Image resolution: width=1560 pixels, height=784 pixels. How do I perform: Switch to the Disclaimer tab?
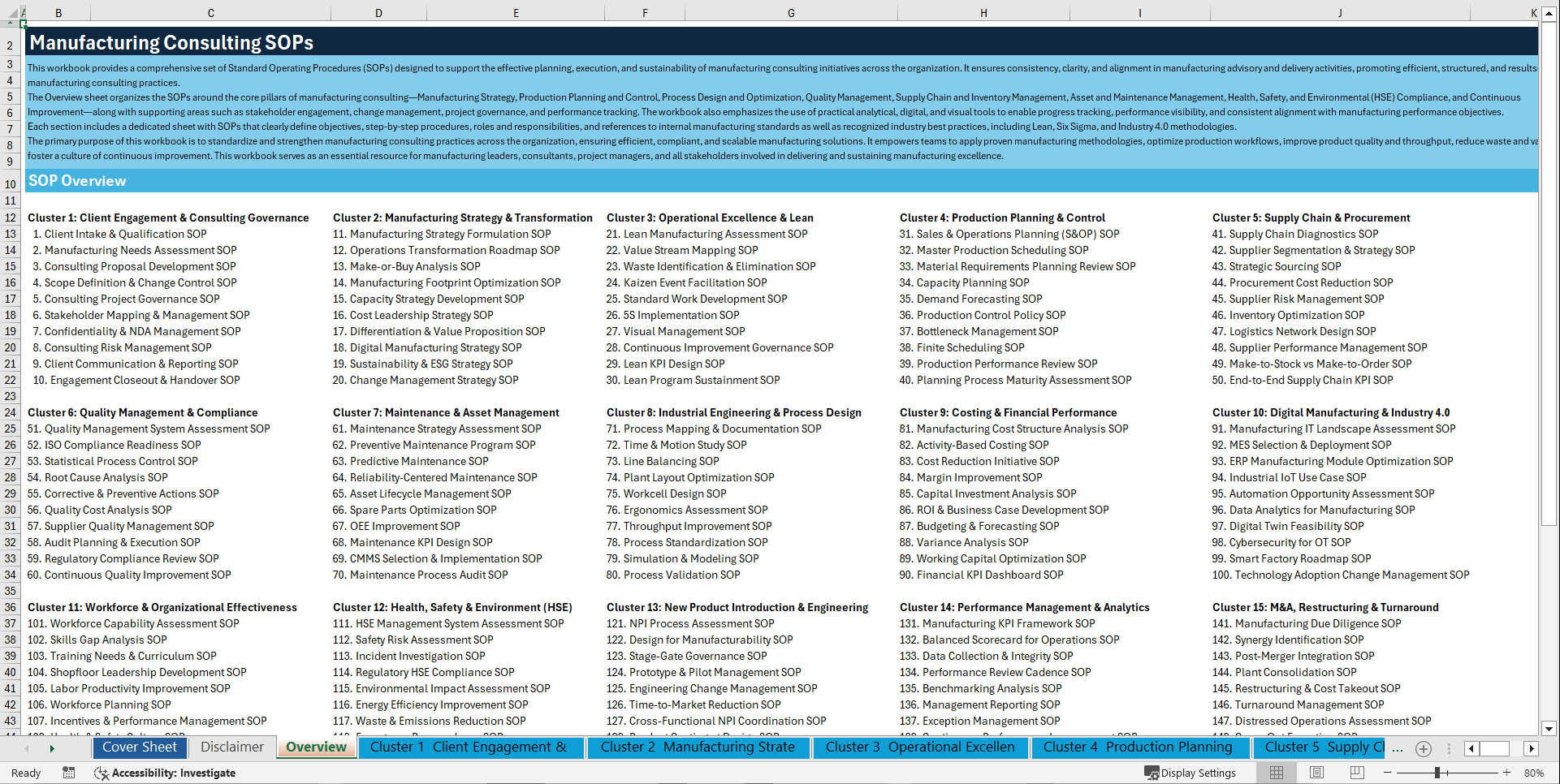coord(231,747)
